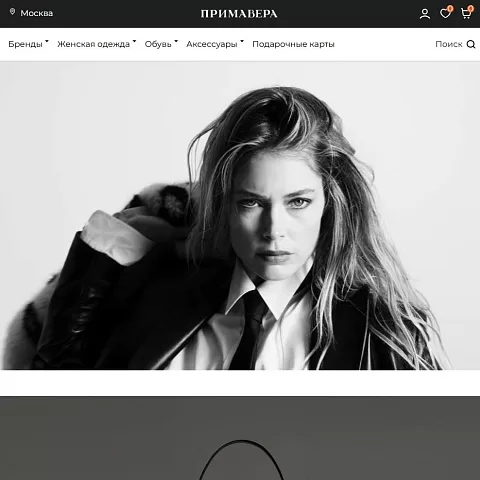Open the black-and-white model hero banner
Image resolution: width=480 pixels, height=480 pixels.
(240, 216)
